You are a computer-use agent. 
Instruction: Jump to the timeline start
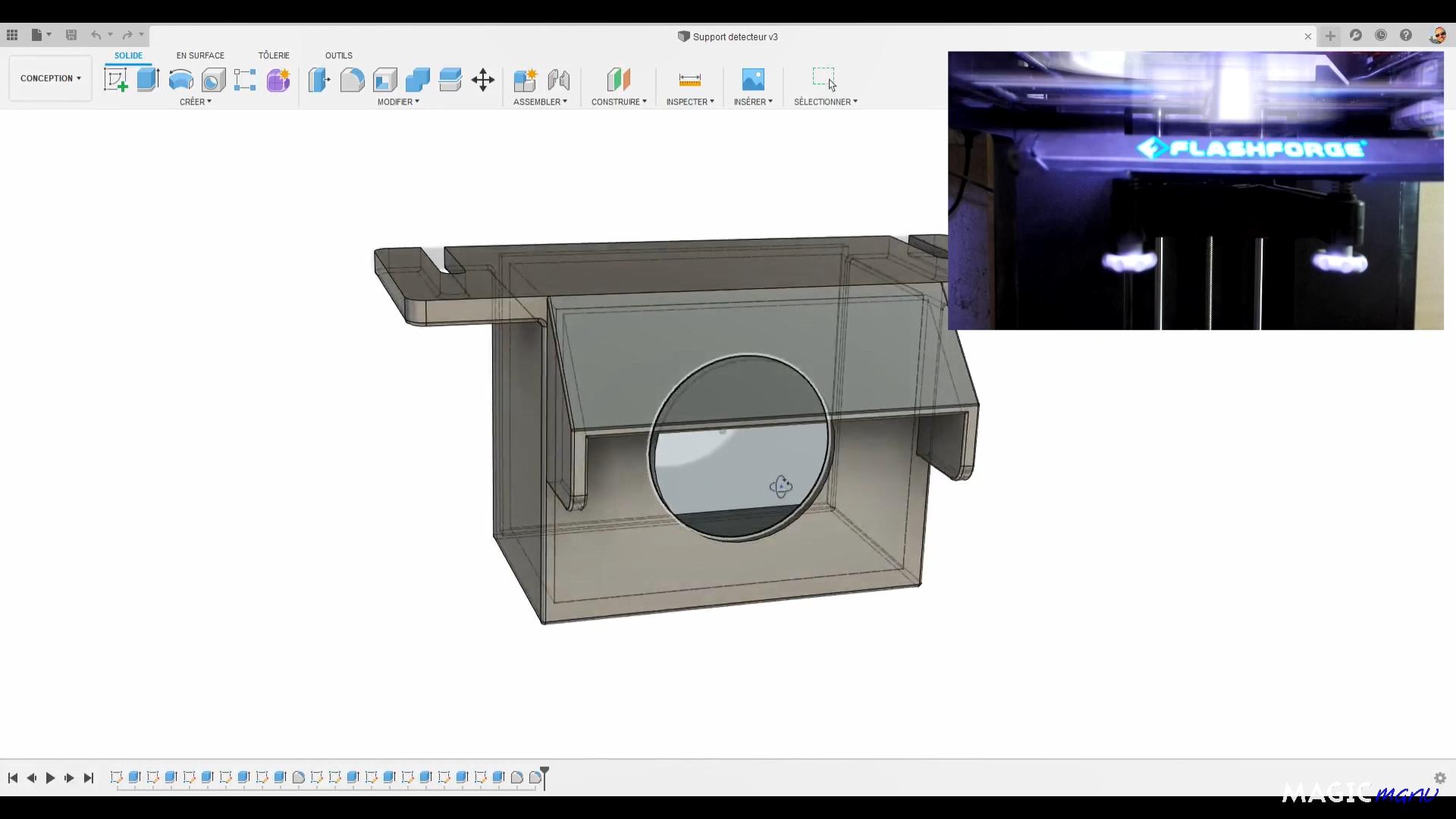13,778
